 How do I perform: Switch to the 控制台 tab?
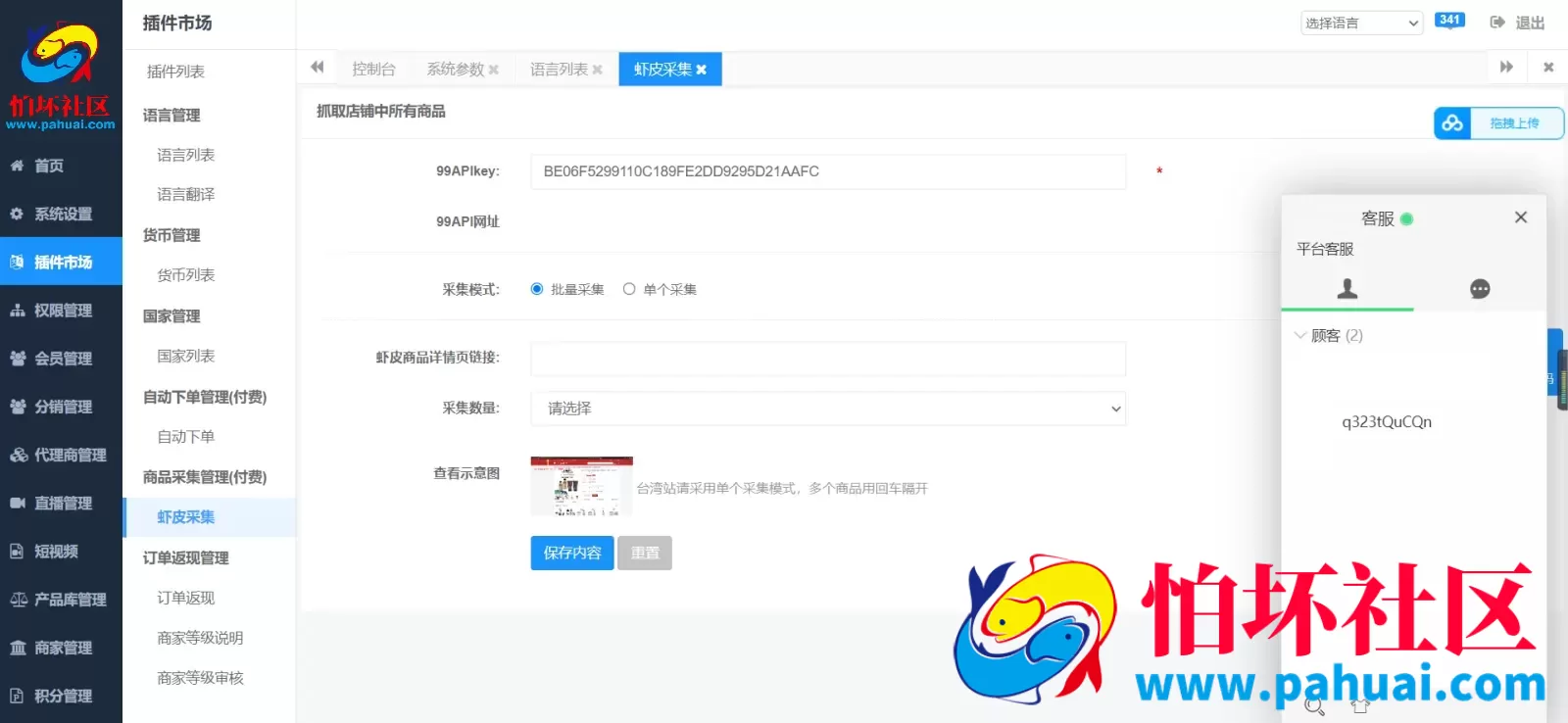(373, 69)
